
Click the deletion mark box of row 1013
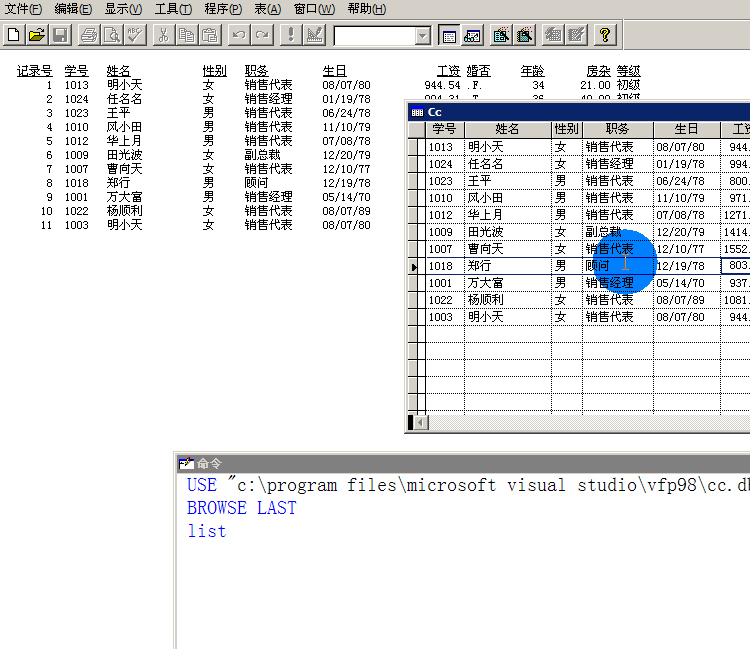pos(421,147)
